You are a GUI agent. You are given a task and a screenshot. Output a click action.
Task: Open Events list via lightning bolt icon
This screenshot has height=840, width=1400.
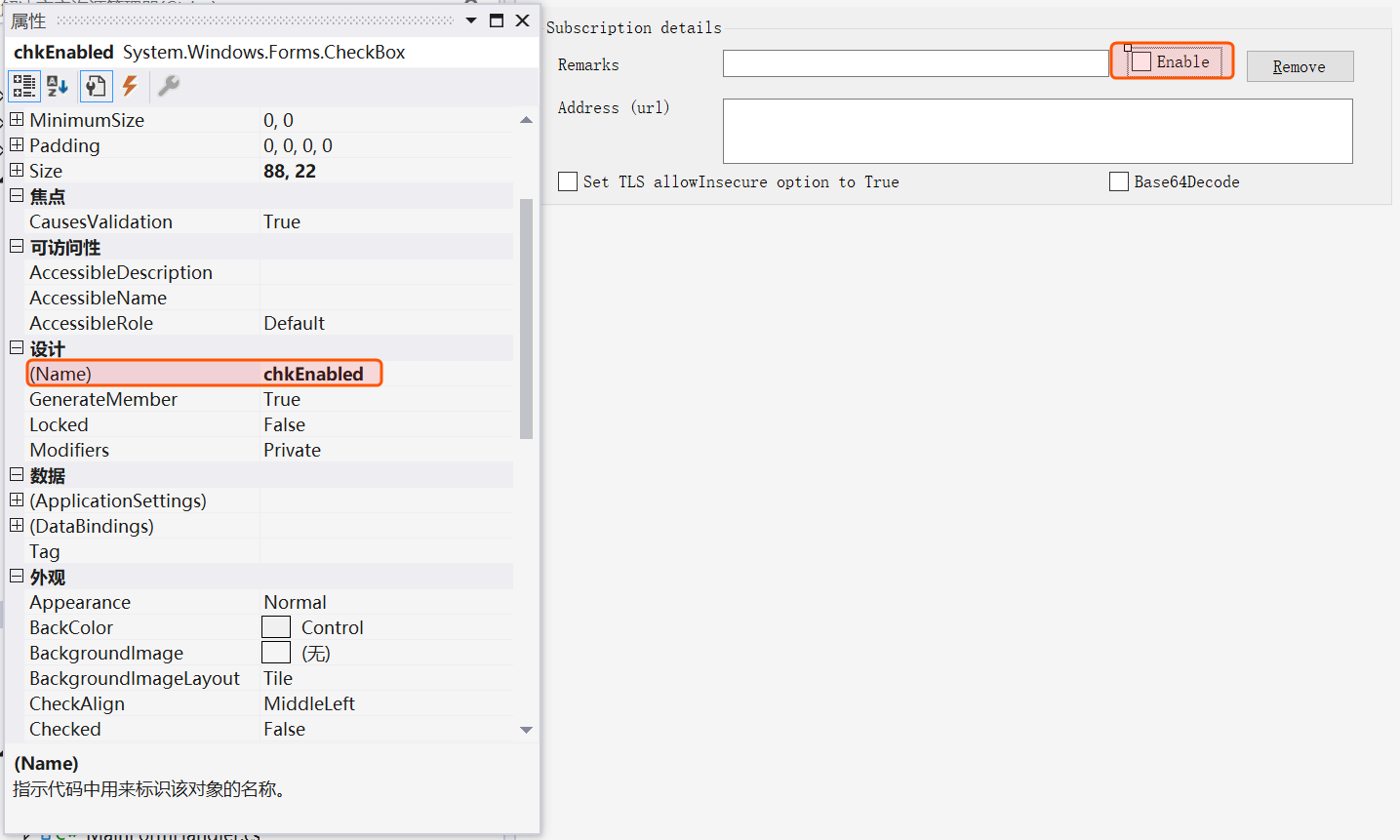(130, 86)
